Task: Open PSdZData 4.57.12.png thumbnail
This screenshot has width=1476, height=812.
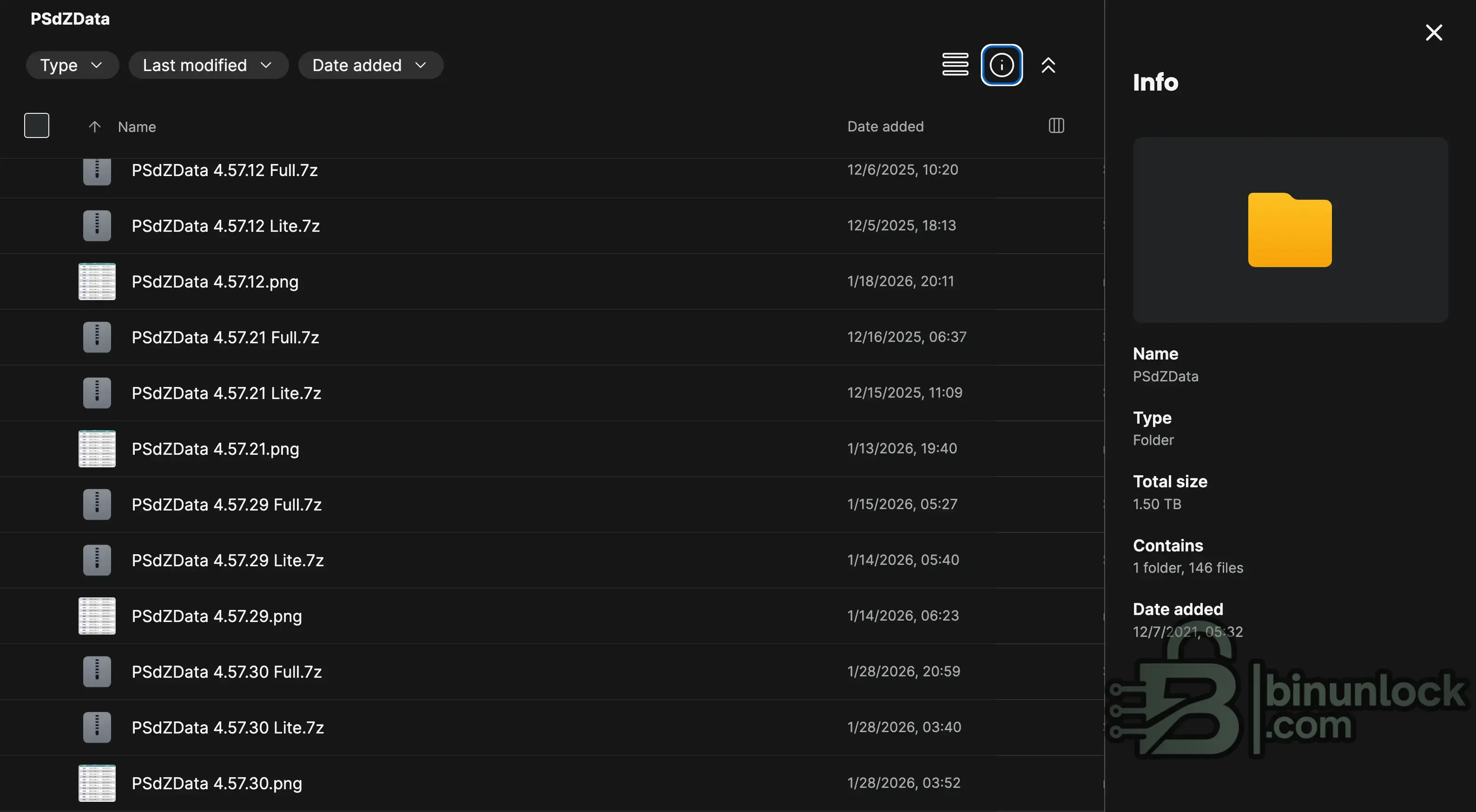Action: click(97, 281)
